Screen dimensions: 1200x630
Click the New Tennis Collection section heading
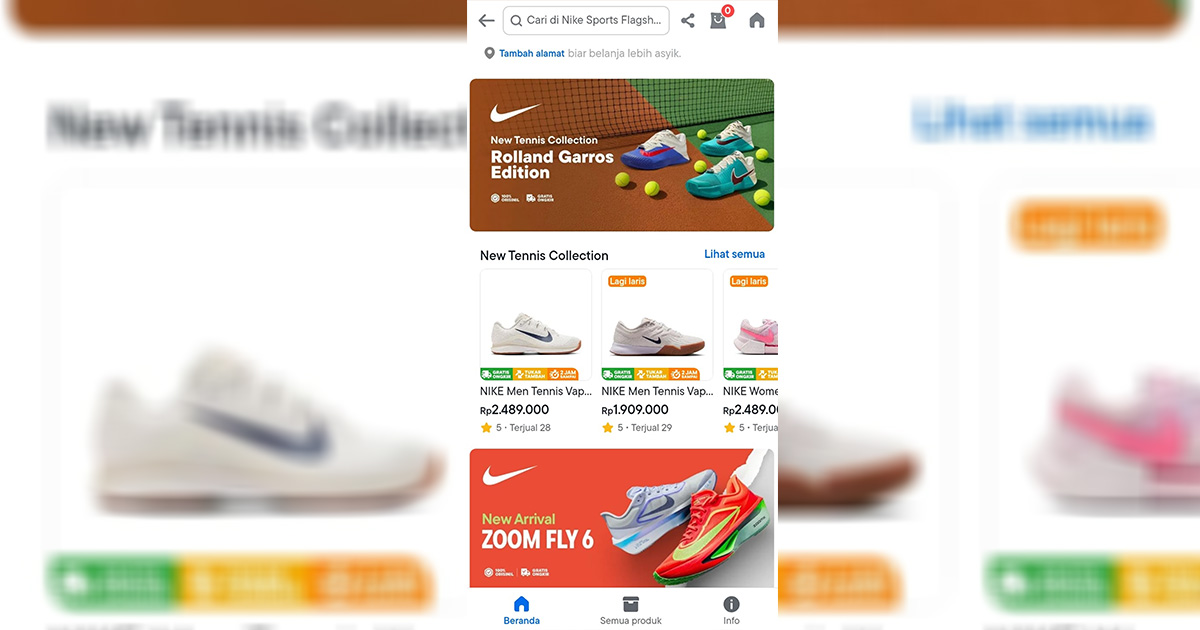544,255
